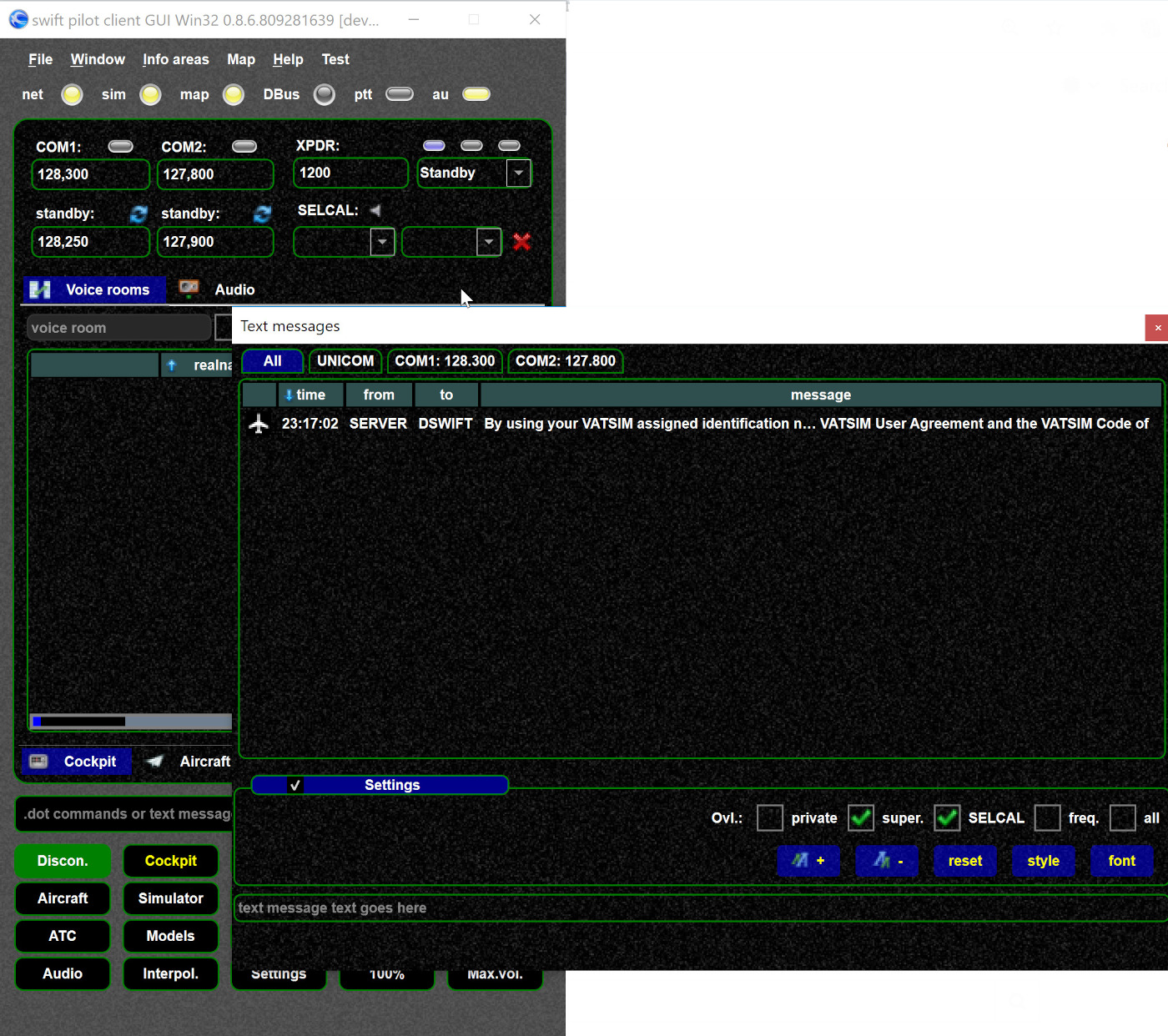
Task: Click the reset button in text messages
Action: pyautogui.click(x=965, y=861)
